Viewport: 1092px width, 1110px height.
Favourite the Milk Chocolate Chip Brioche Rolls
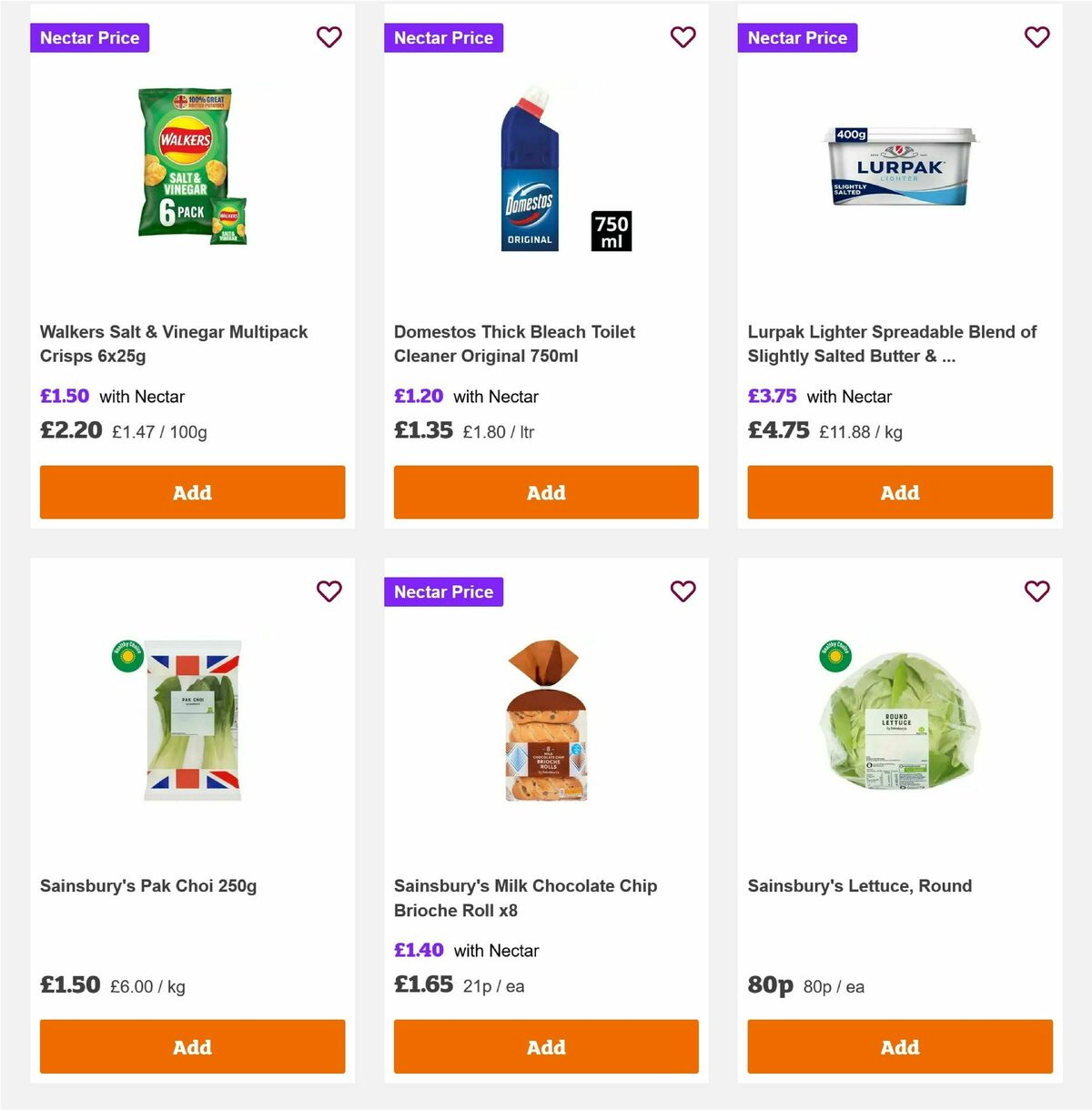pos(683,591)
